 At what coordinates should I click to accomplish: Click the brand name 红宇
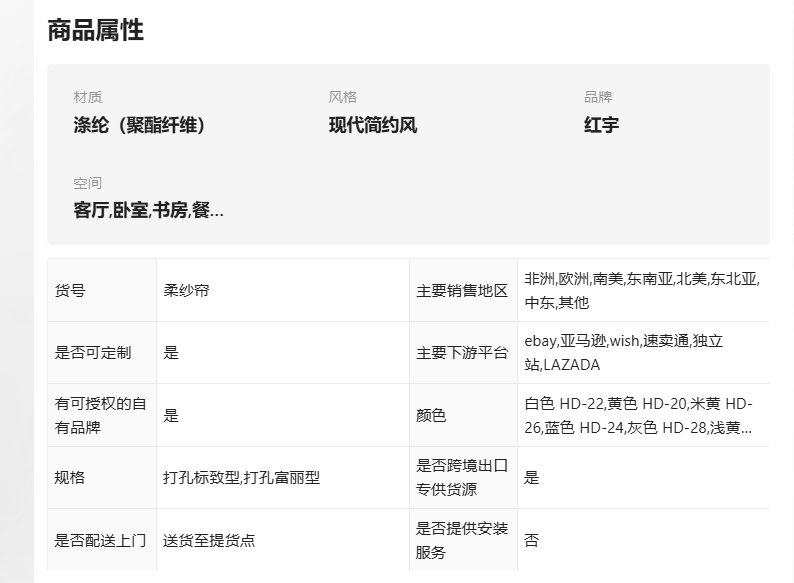tap(601, 125)
